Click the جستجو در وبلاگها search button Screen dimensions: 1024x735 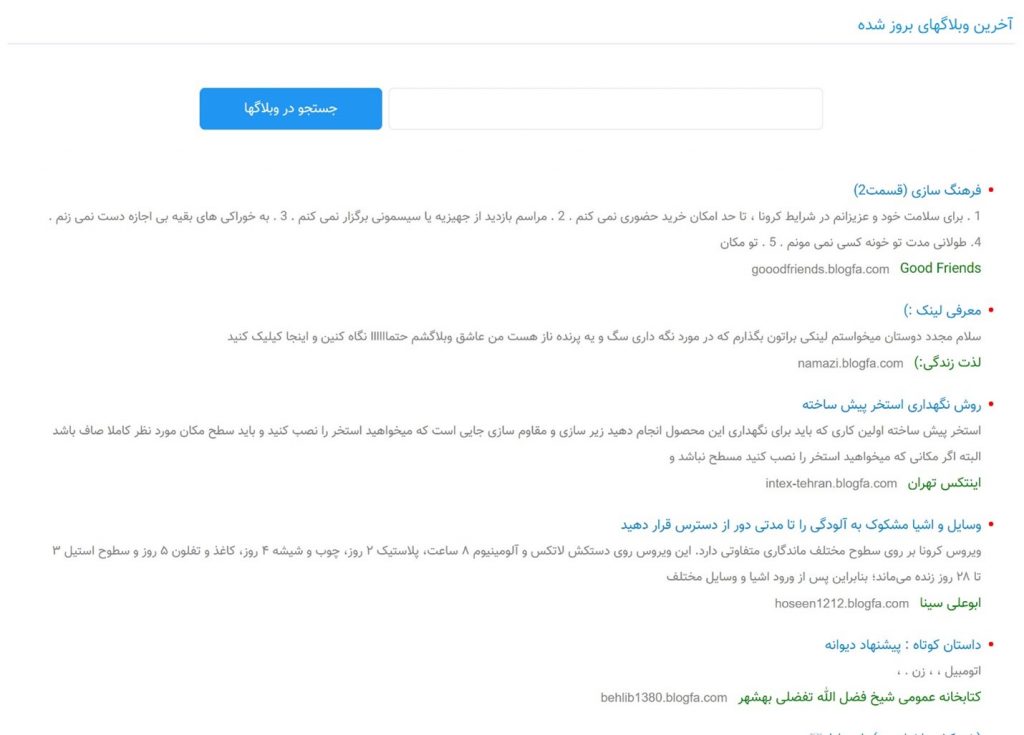coord(291,108)
